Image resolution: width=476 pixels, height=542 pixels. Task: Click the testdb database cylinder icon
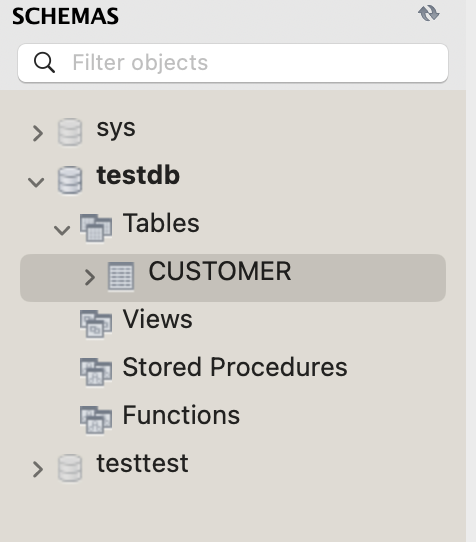pos(70,180)
